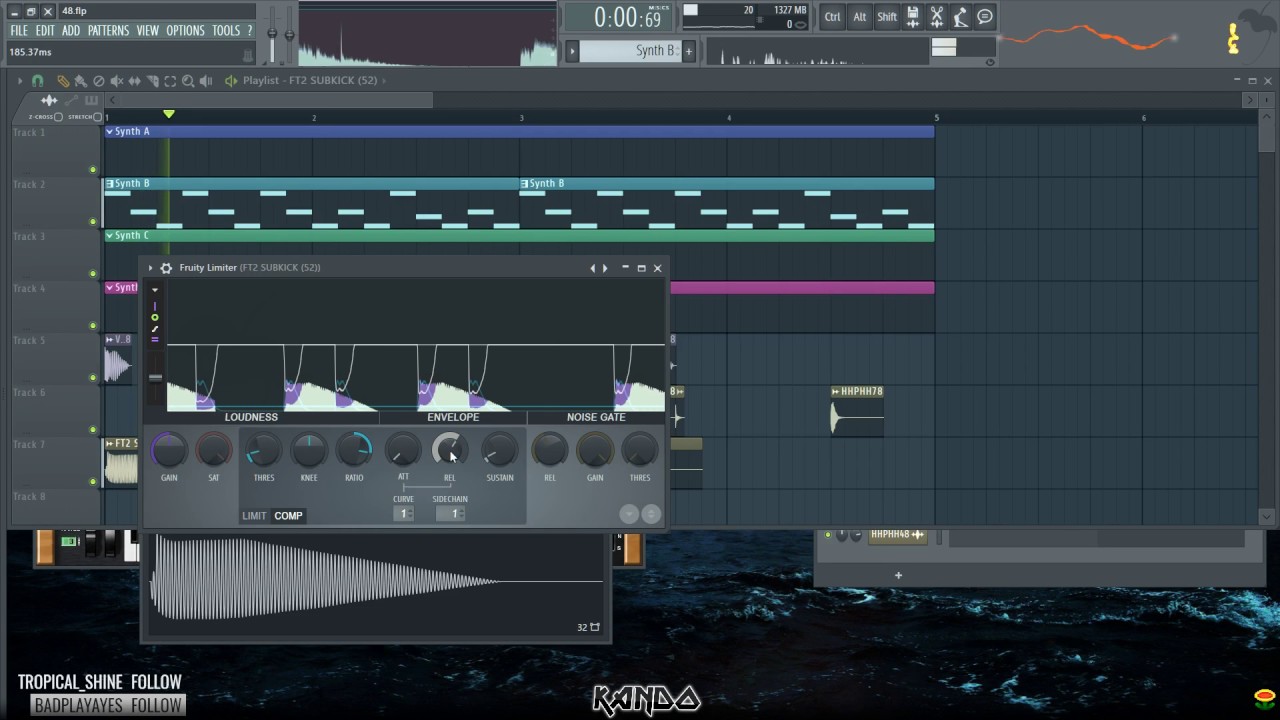
Task: Enable the STRETCH checkbox
Action: [x=97, y=117]
